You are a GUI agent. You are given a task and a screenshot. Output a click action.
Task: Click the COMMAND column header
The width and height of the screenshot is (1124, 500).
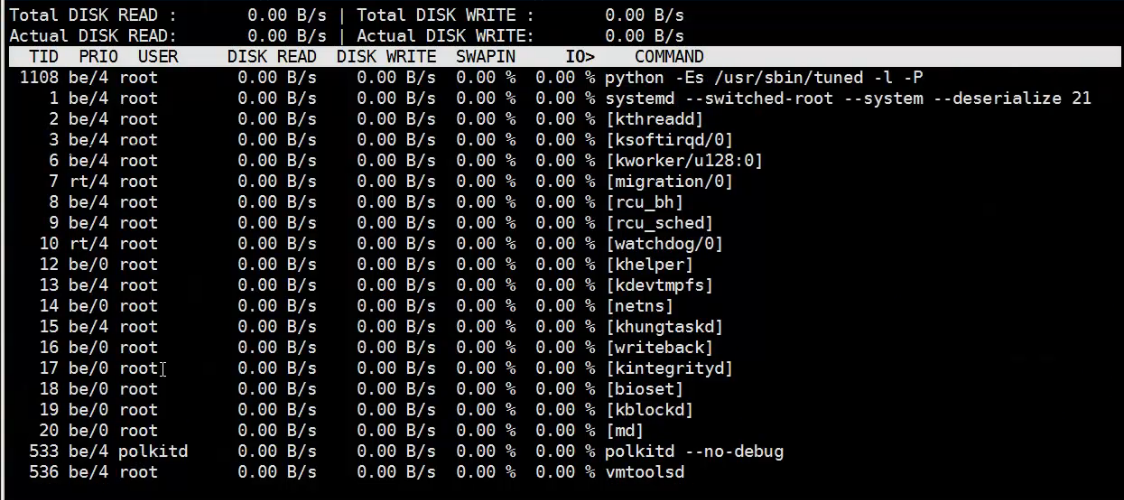point(669,57)
